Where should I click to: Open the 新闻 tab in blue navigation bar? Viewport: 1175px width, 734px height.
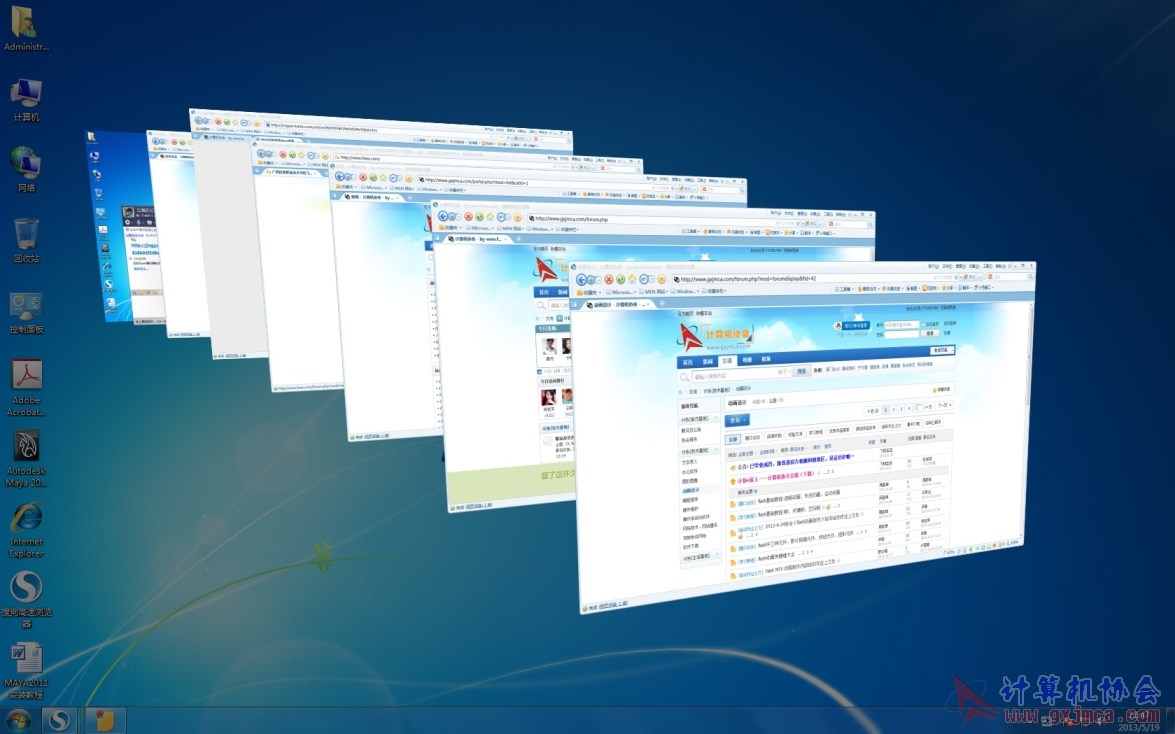click(707, 361)
